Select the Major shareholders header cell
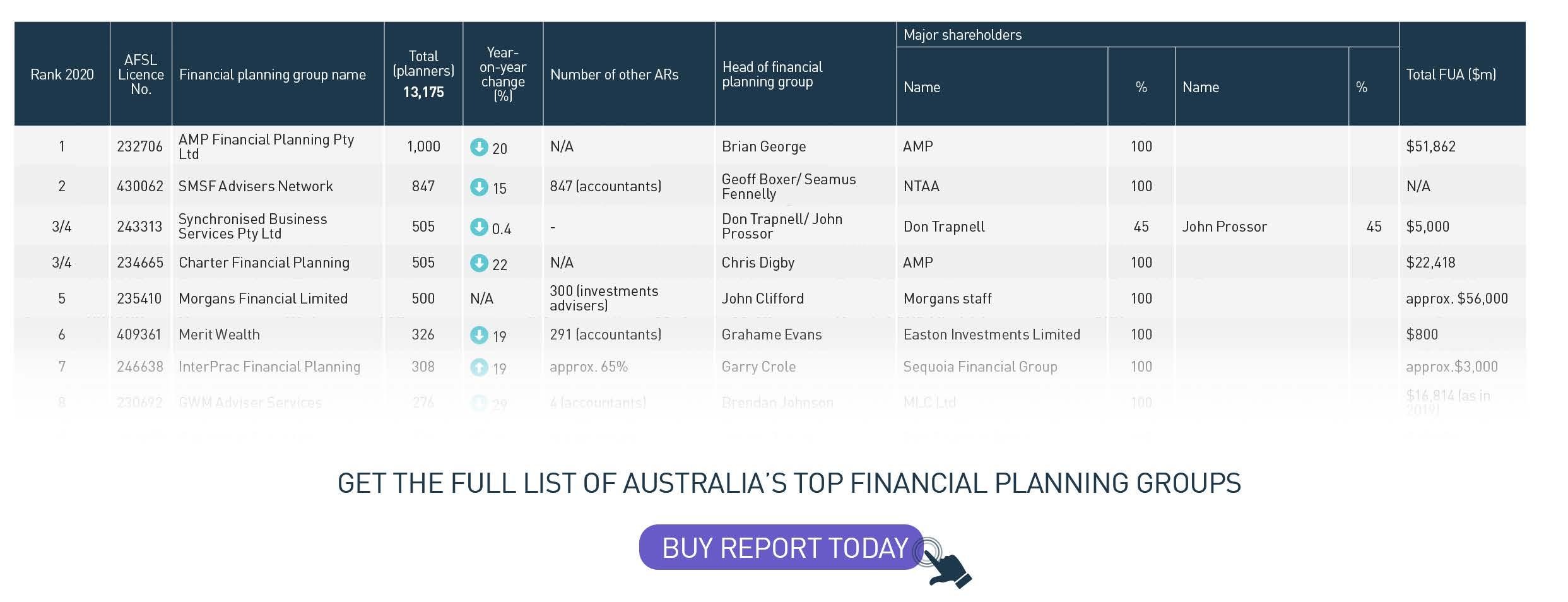 (x=962, y=35)
